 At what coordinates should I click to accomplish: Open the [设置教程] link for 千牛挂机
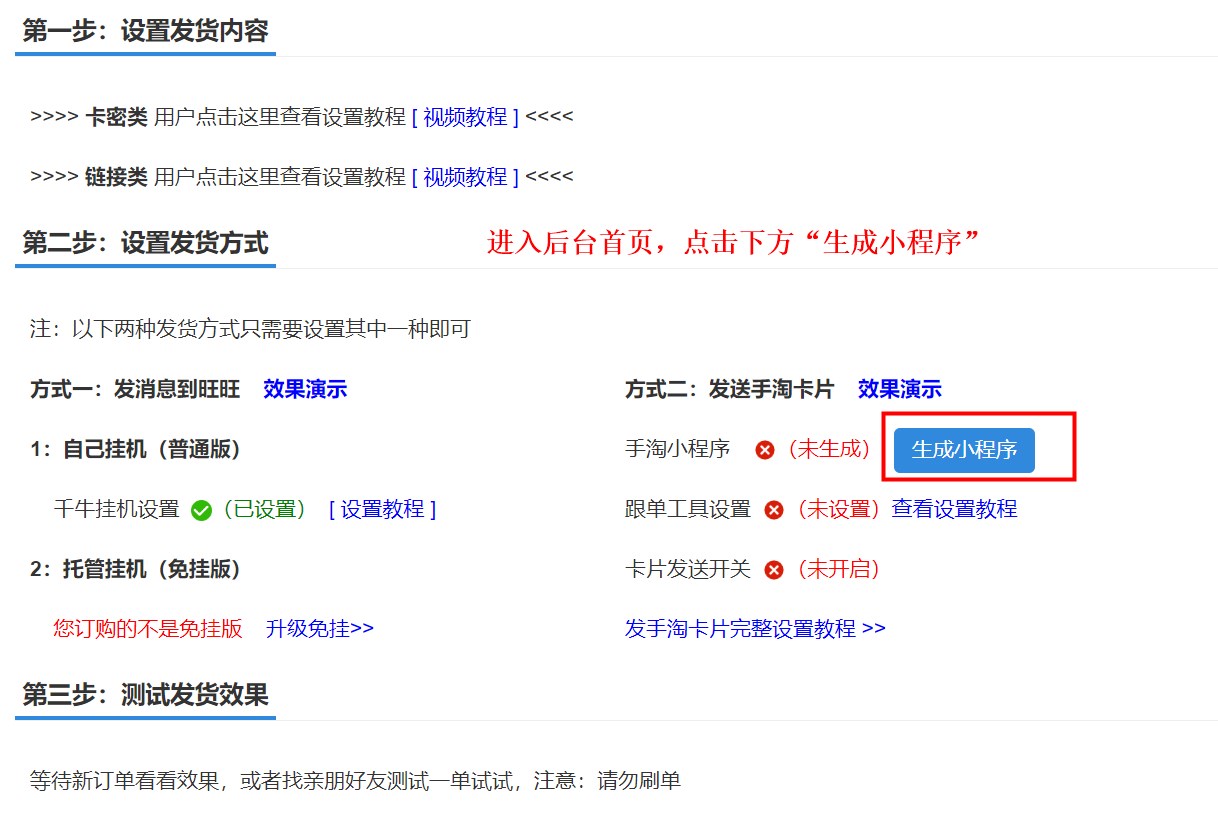(382, 509)
